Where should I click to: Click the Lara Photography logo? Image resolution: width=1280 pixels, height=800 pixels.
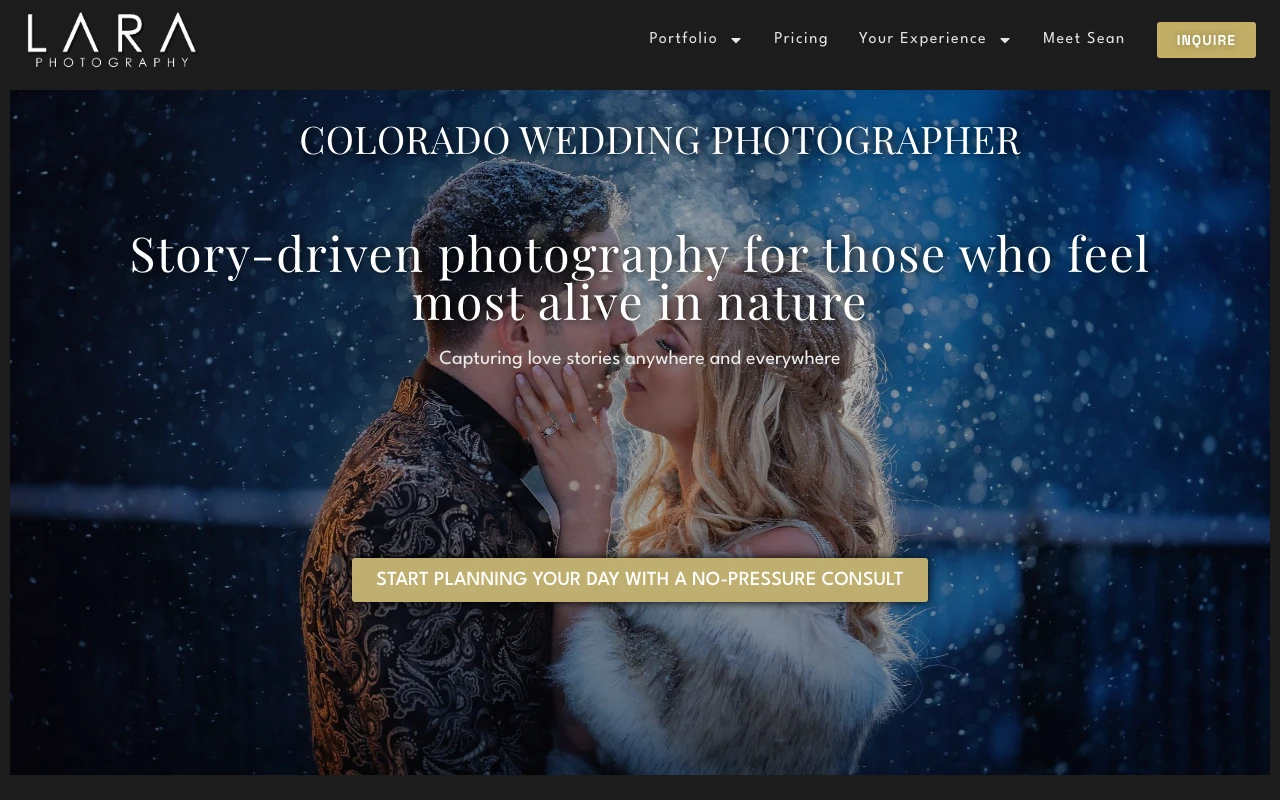click(x=111, y=40)
